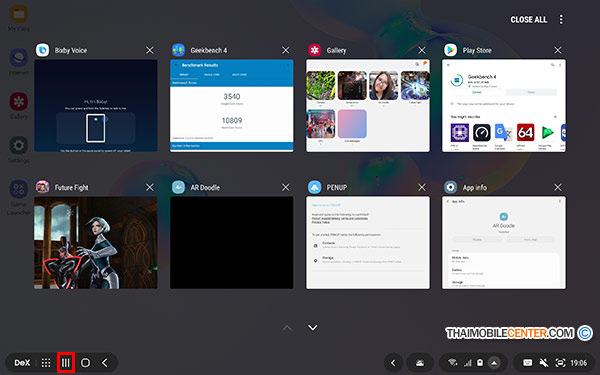This screenshot has width=600, height=375.
Task: Open Game Launcher desktop shortcut
Action: [18, 198]
